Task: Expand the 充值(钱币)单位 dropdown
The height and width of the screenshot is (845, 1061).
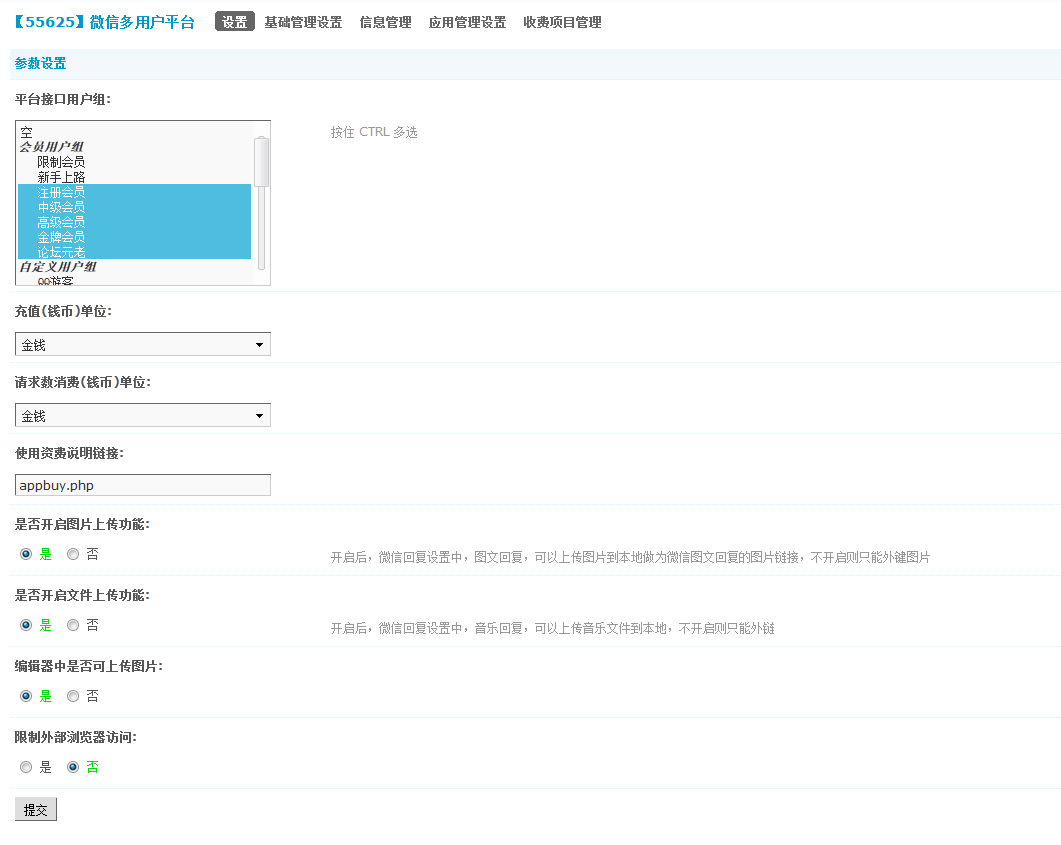Action: (143, 345)
